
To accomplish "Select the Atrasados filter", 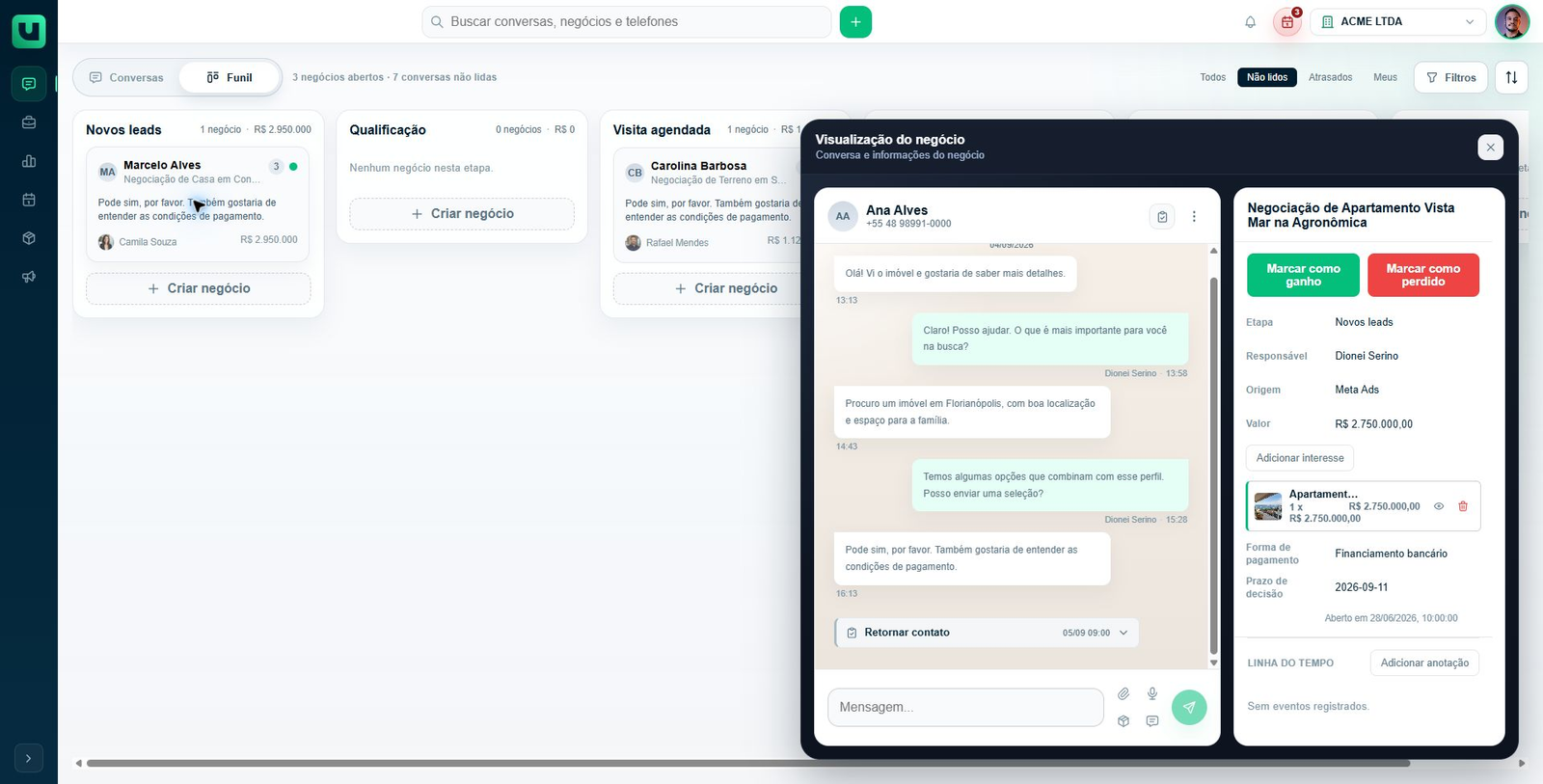I will (1330, 77).
